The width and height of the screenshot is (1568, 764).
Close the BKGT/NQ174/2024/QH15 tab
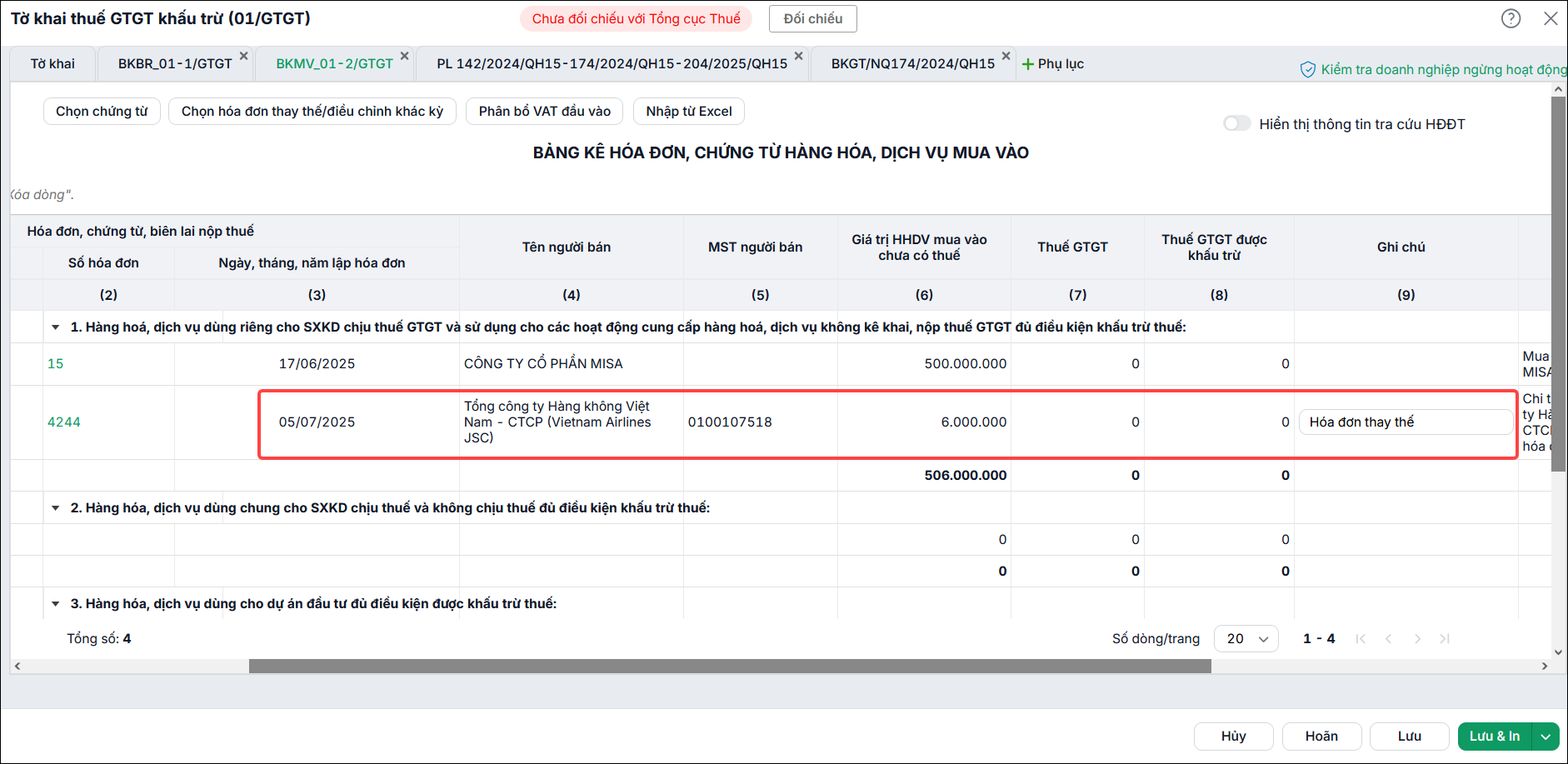click(x=1006, y=56)
